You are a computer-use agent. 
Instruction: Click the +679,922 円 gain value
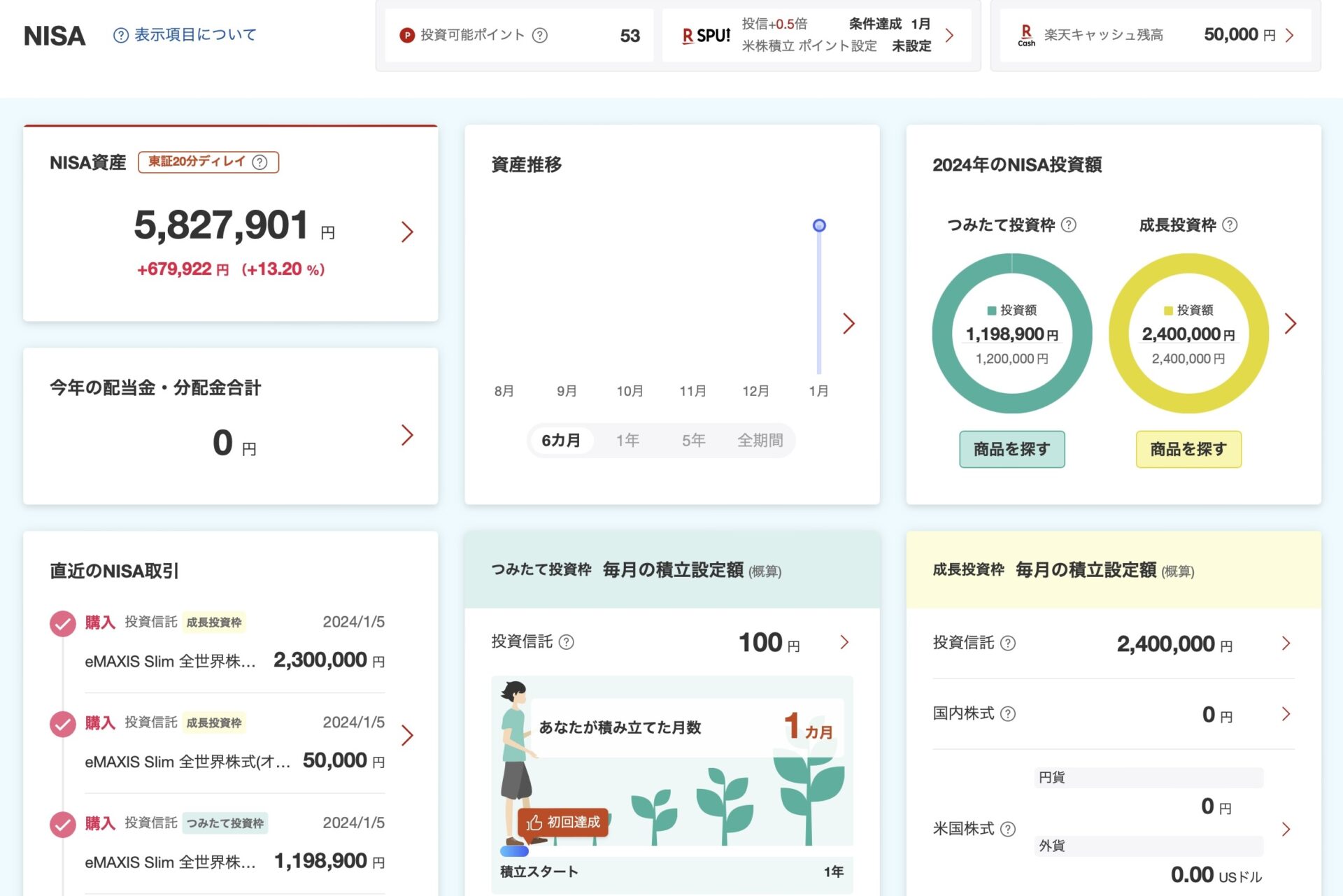click(x=183, y=269)
